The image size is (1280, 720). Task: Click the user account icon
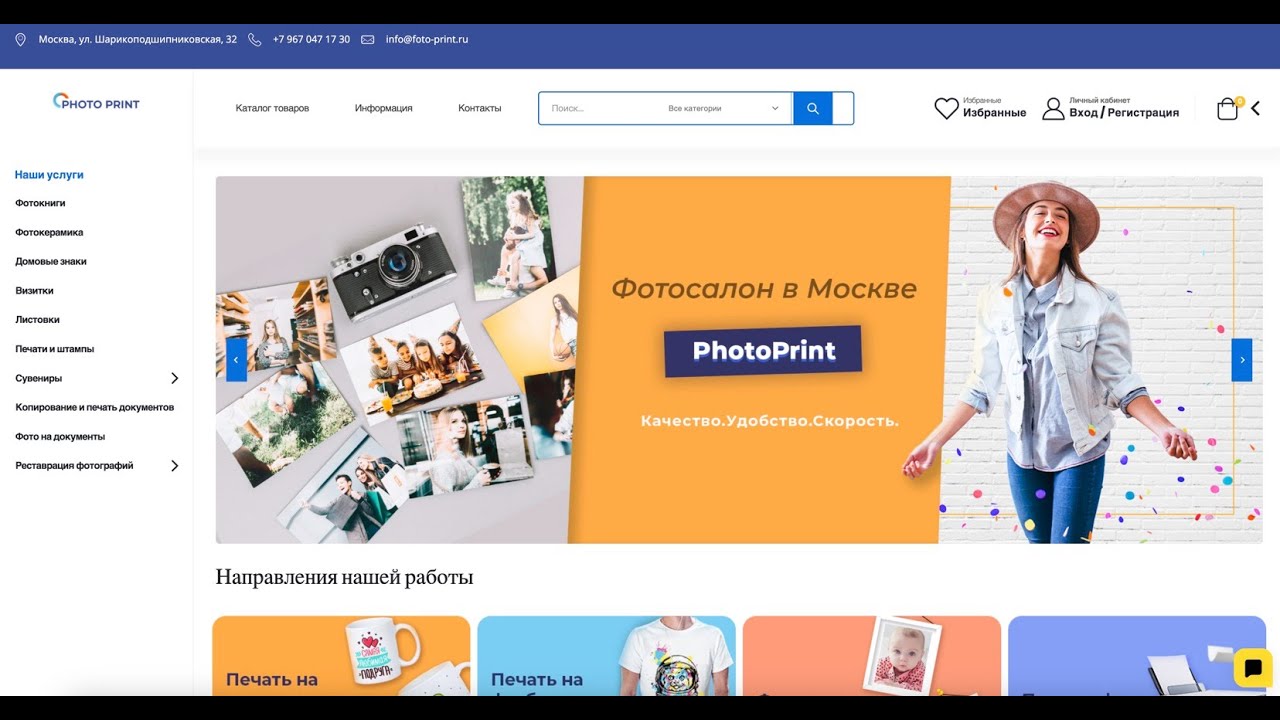(1053, 108)
